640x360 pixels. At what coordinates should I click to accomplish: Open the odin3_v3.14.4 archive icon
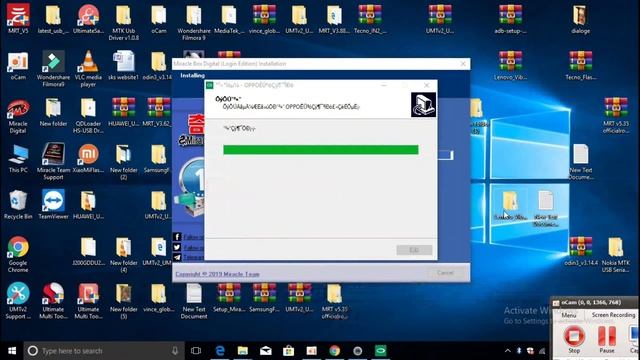580,251
